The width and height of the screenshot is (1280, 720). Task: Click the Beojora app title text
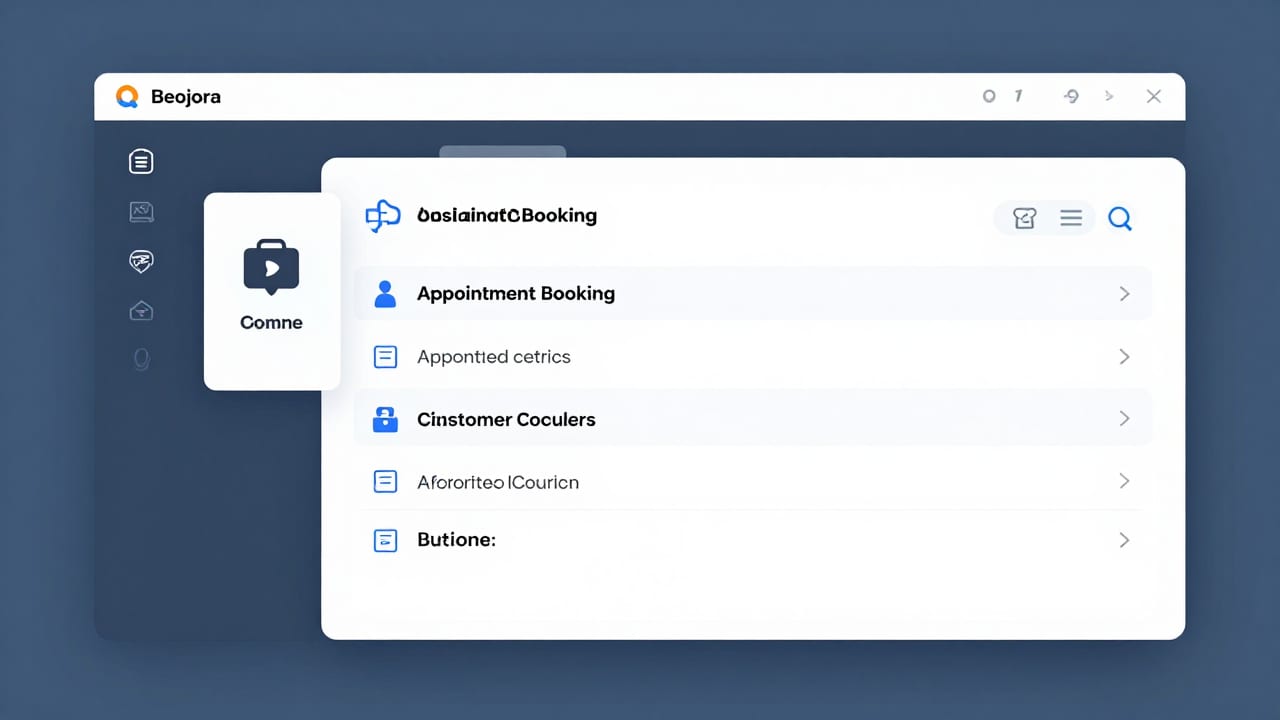tap(186, 97)
